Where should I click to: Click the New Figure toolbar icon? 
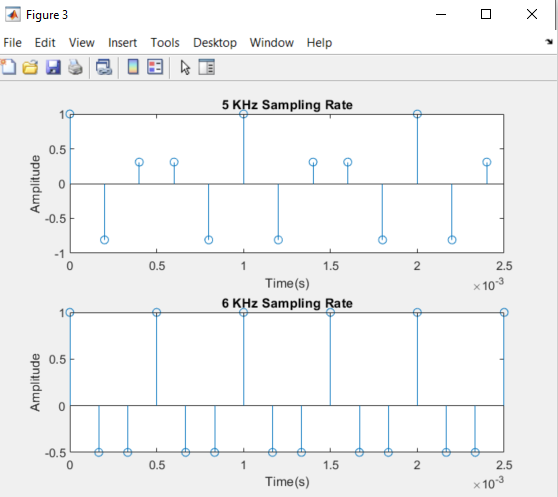(9, 67)
